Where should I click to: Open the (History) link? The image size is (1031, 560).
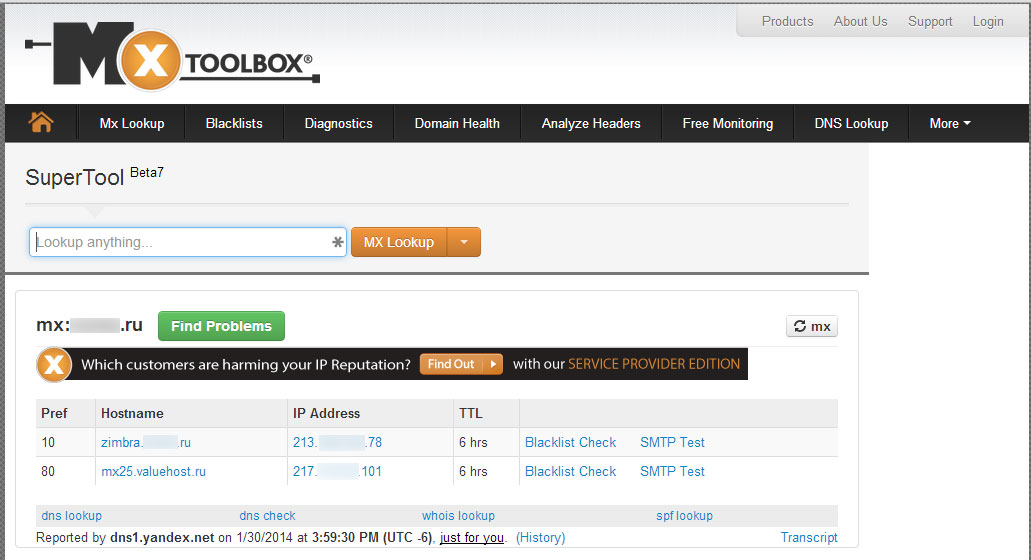coord(540,538)
